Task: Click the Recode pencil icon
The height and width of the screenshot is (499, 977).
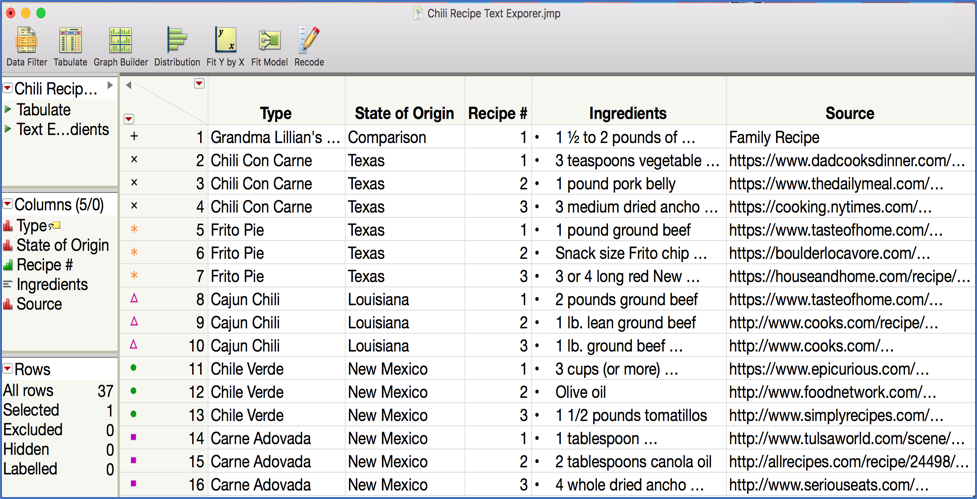Action: pyautogui.click(x=309, y=41)
